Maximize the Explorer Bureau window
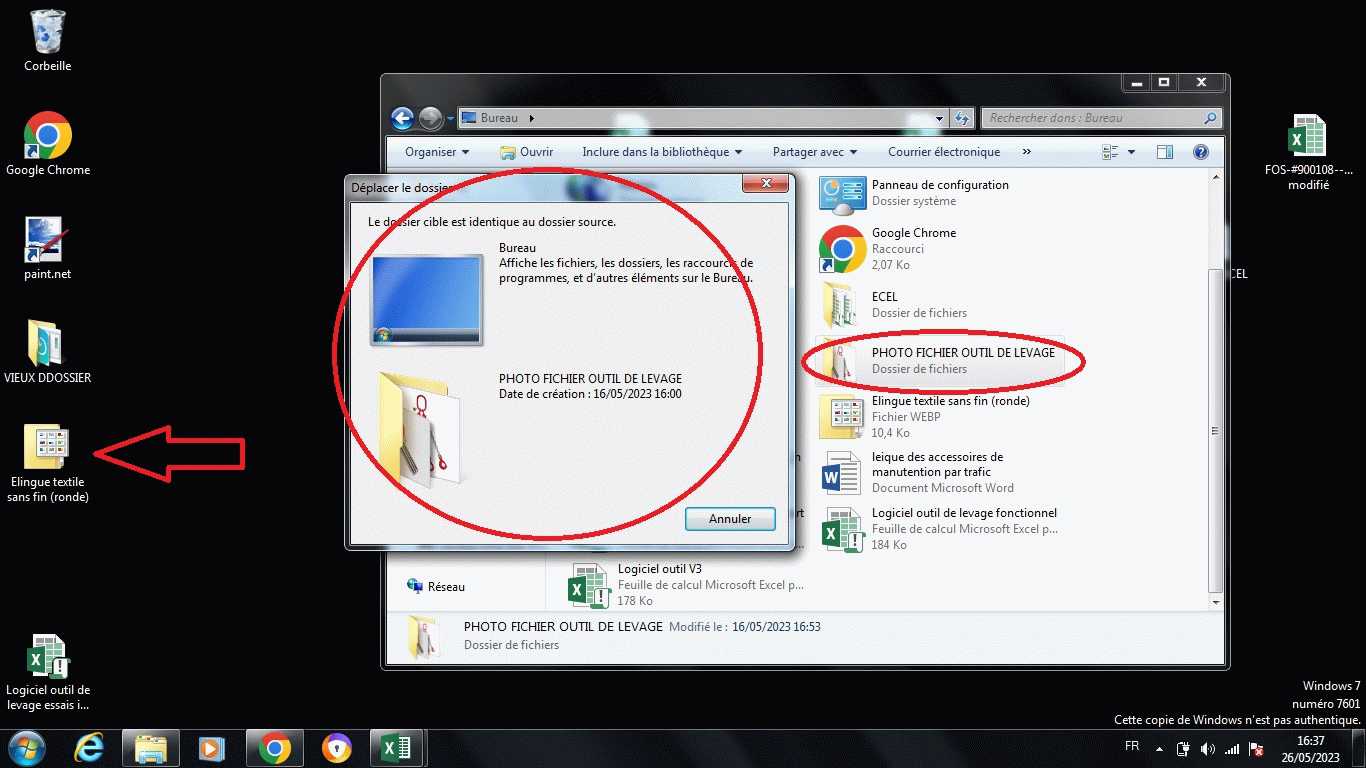This screenshot has height=768, width=1366. (x=1163, y=83)
